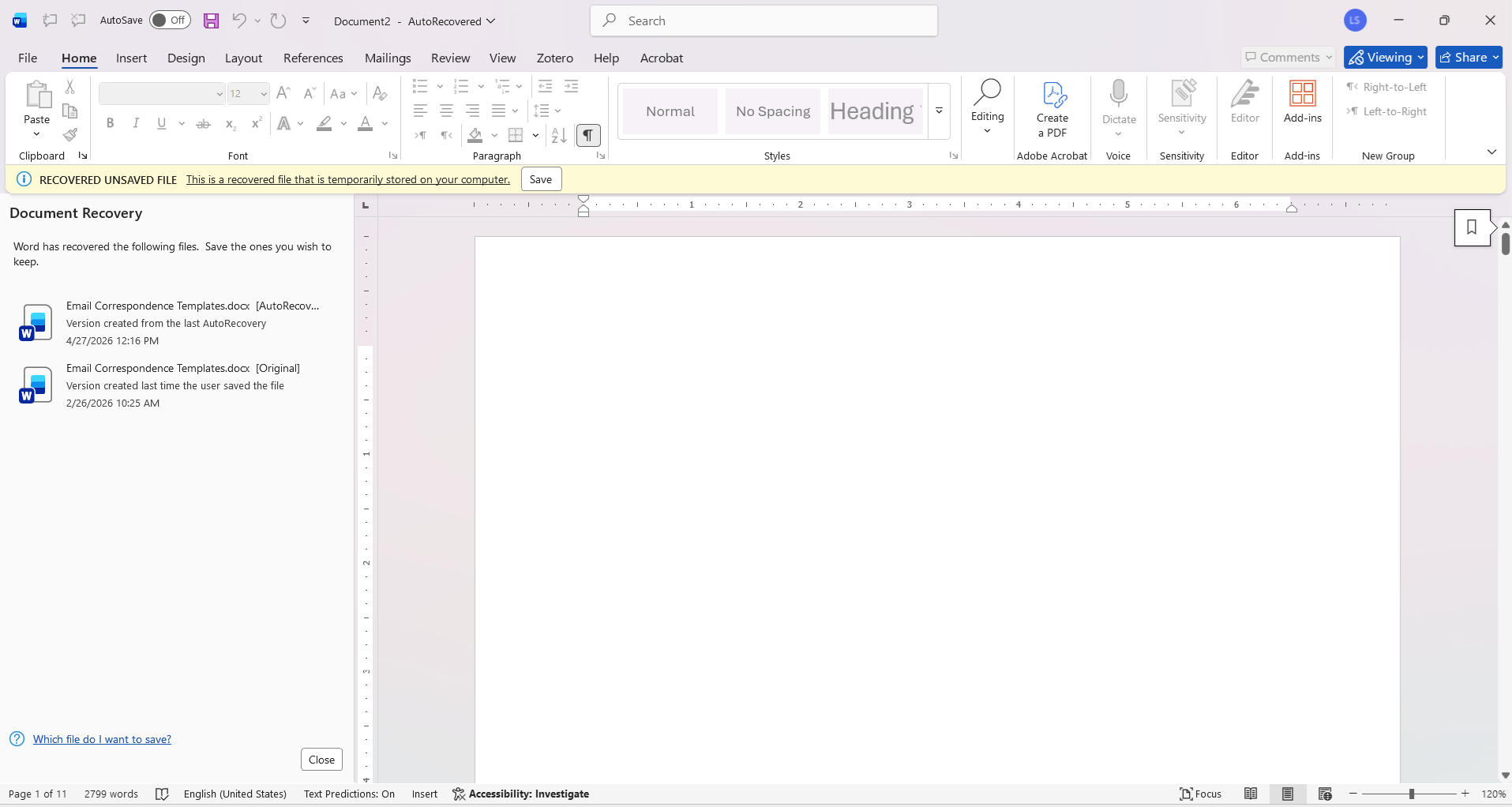The image size is (1512, 807).
Task: Apply Strikethrough formatting icon
Action: click(x=203, y=123)
